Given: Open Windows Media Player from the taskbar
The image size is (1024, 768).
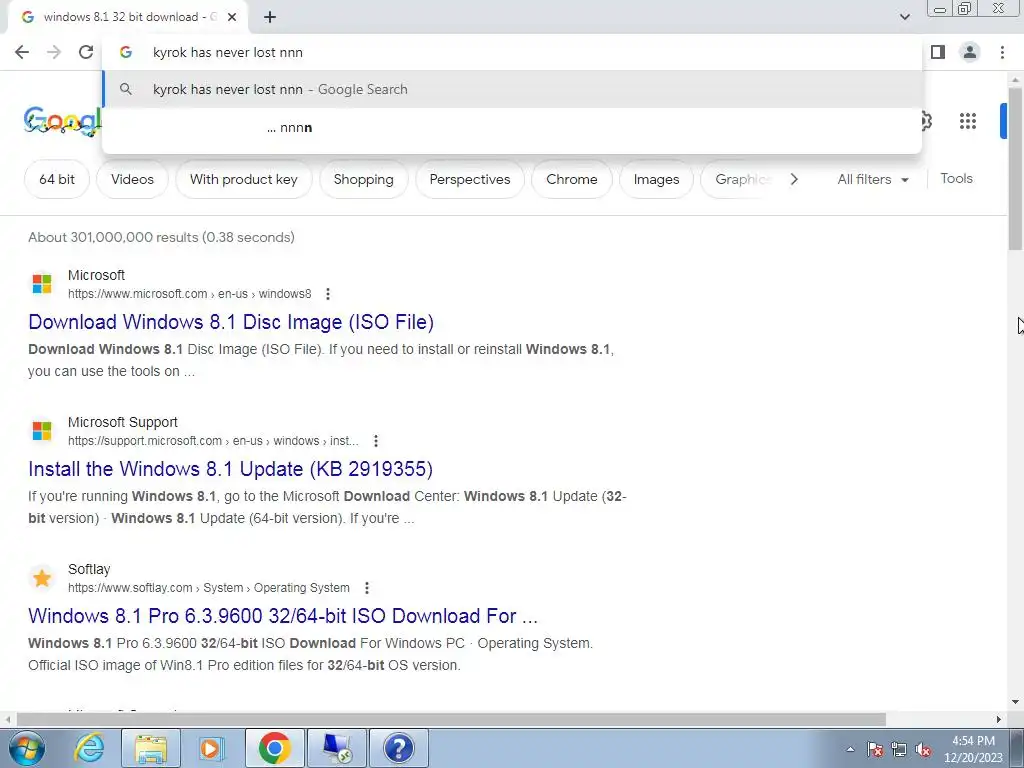Looking at the screenshot, I should 211,748.
